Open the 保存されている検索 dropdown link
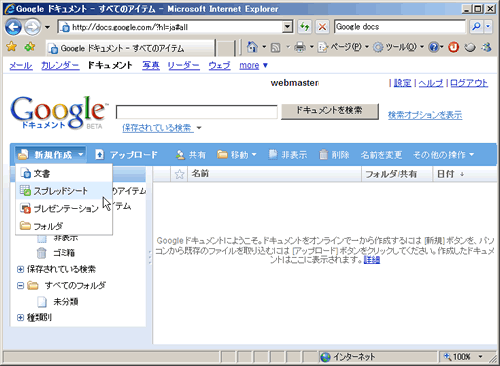 click(162, 128)
